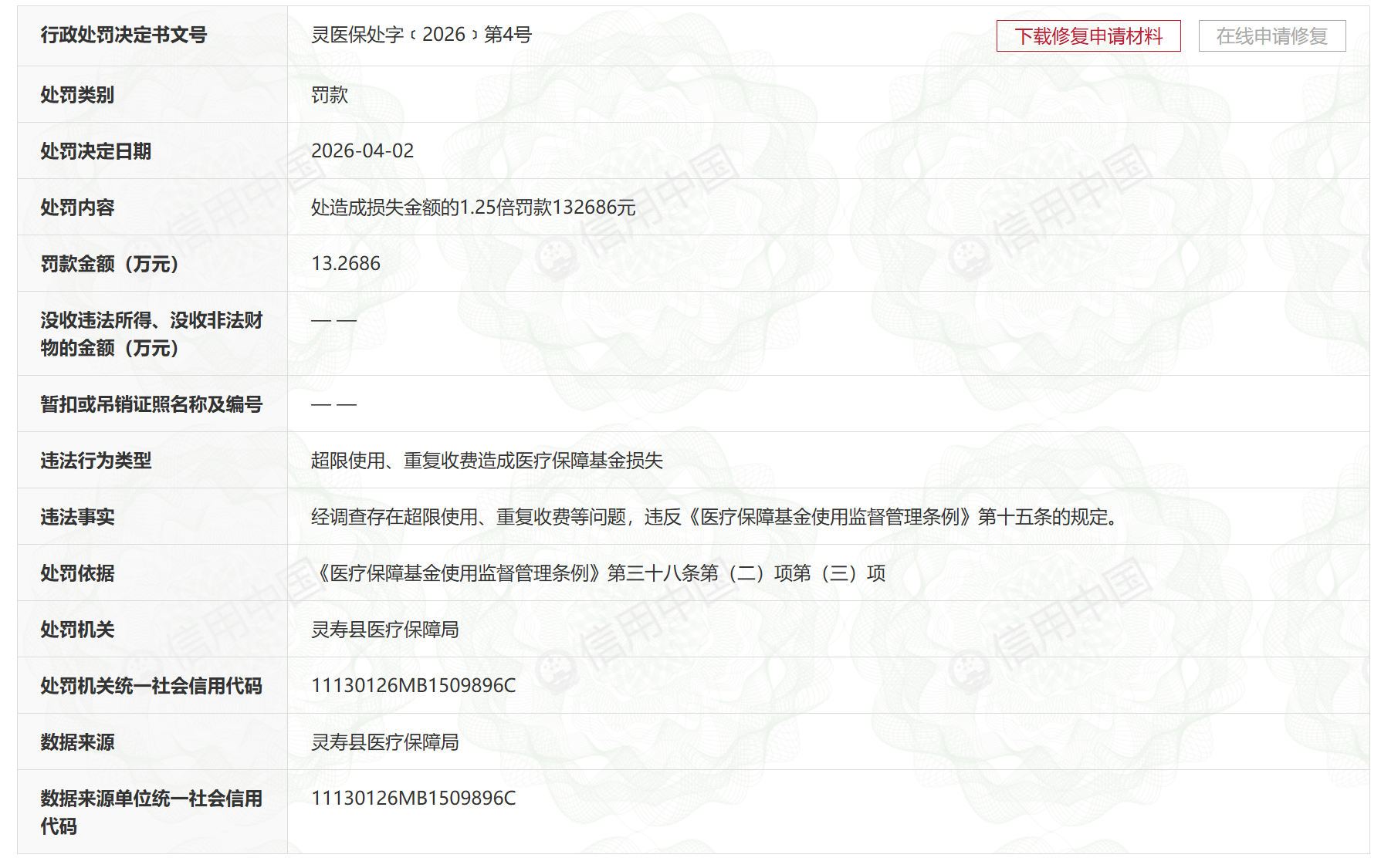1381x868 pixels.
Task: Click 灵寿县医疗保障局 in the 数据来源 row
Action: (x=384, y=742)
